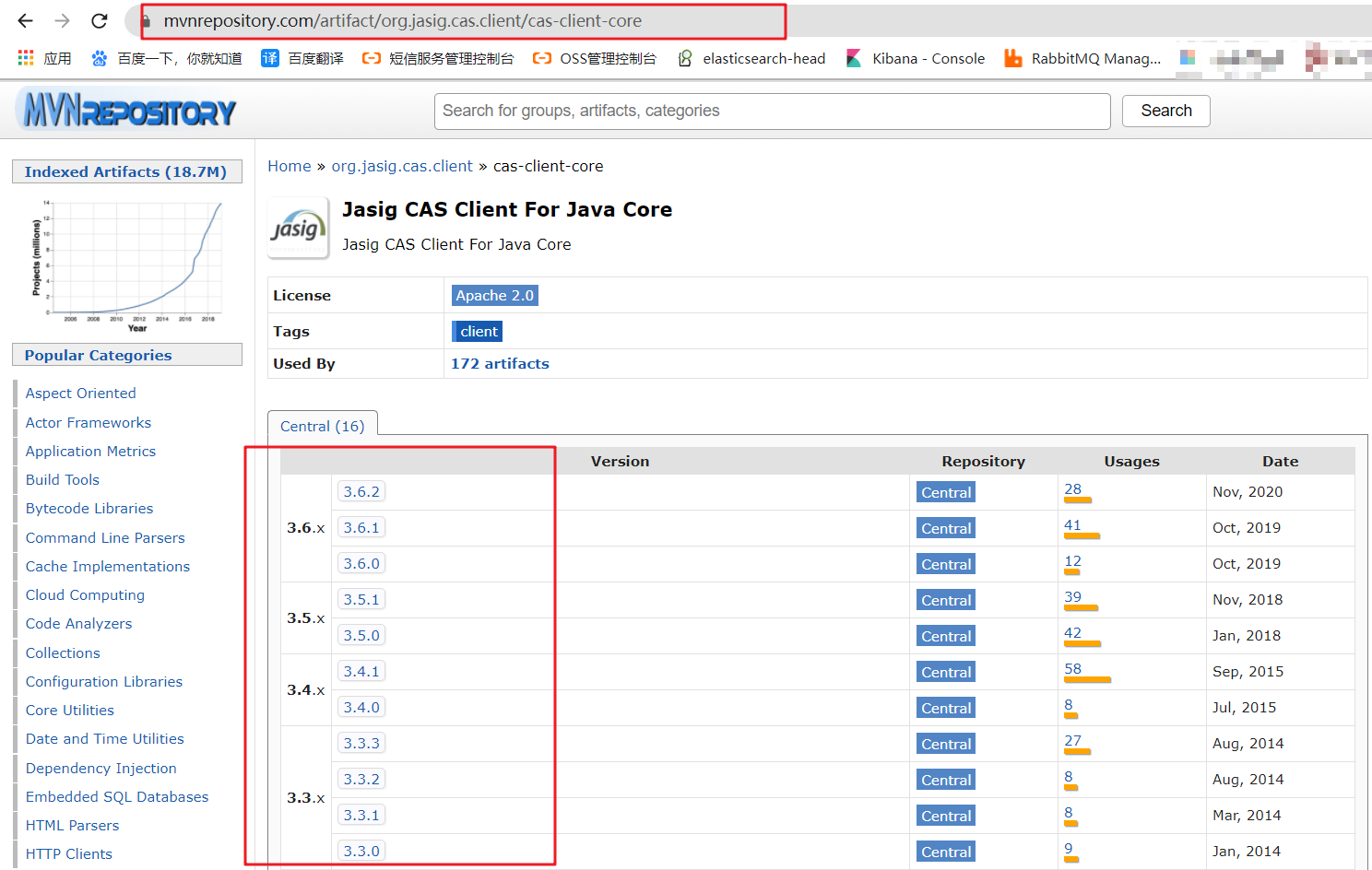Open the Kibana - Console bookmark
The width and height of the screenshot is (1372, 870).
916,58
